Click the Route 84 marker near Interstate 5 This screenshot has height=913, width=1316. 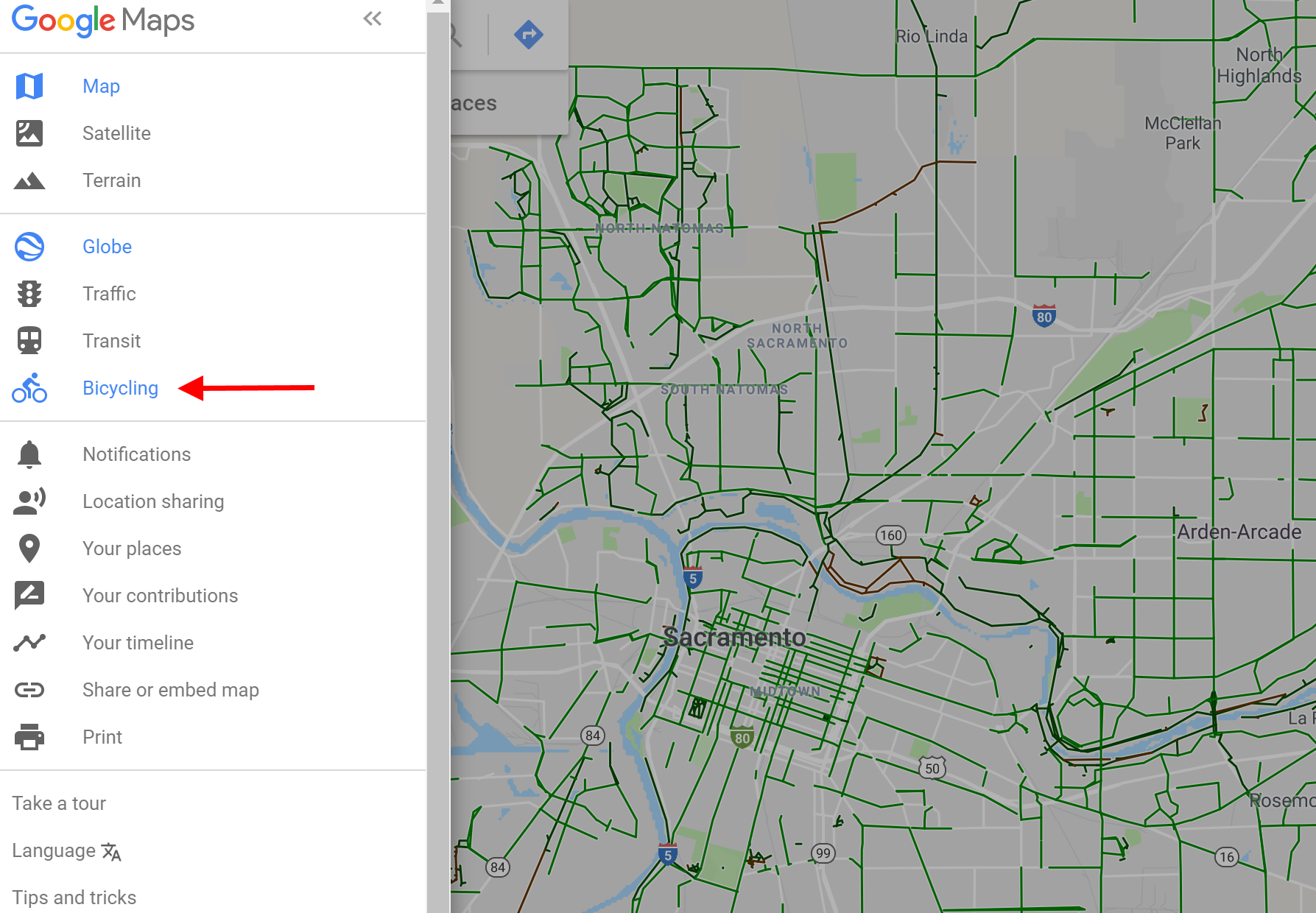point(593,736)
